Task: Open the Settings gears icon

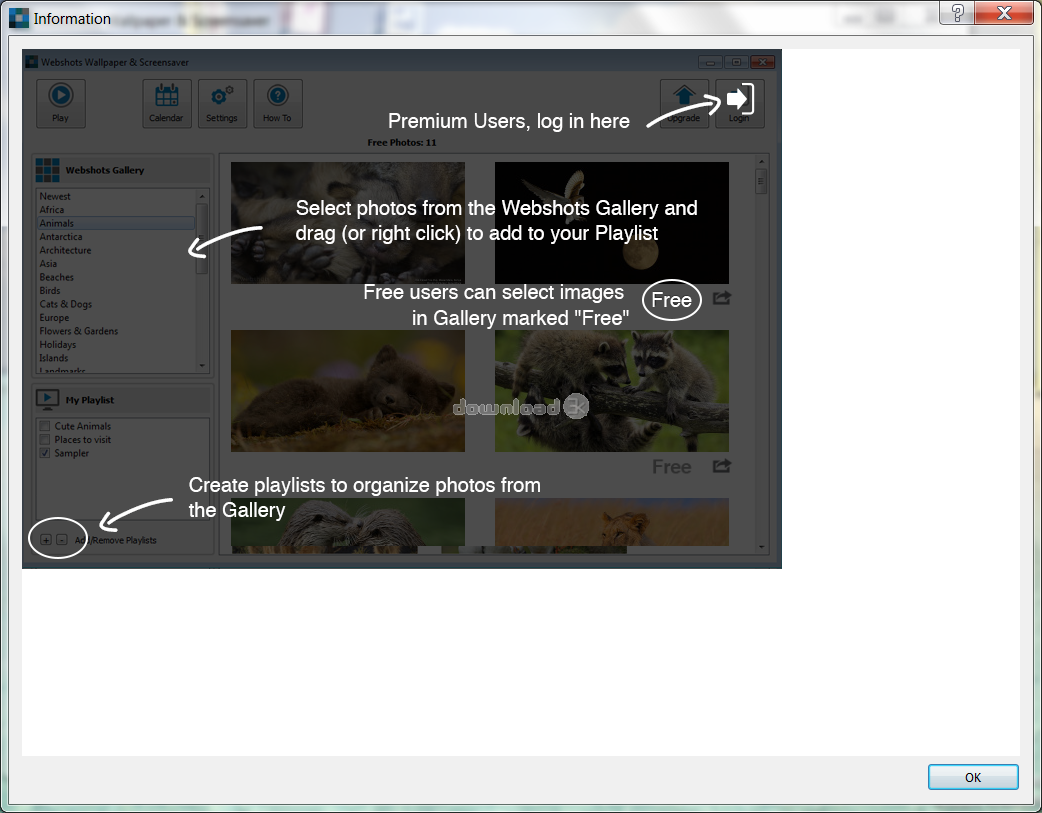Action: pyautogui.click(x=222, y=103)
